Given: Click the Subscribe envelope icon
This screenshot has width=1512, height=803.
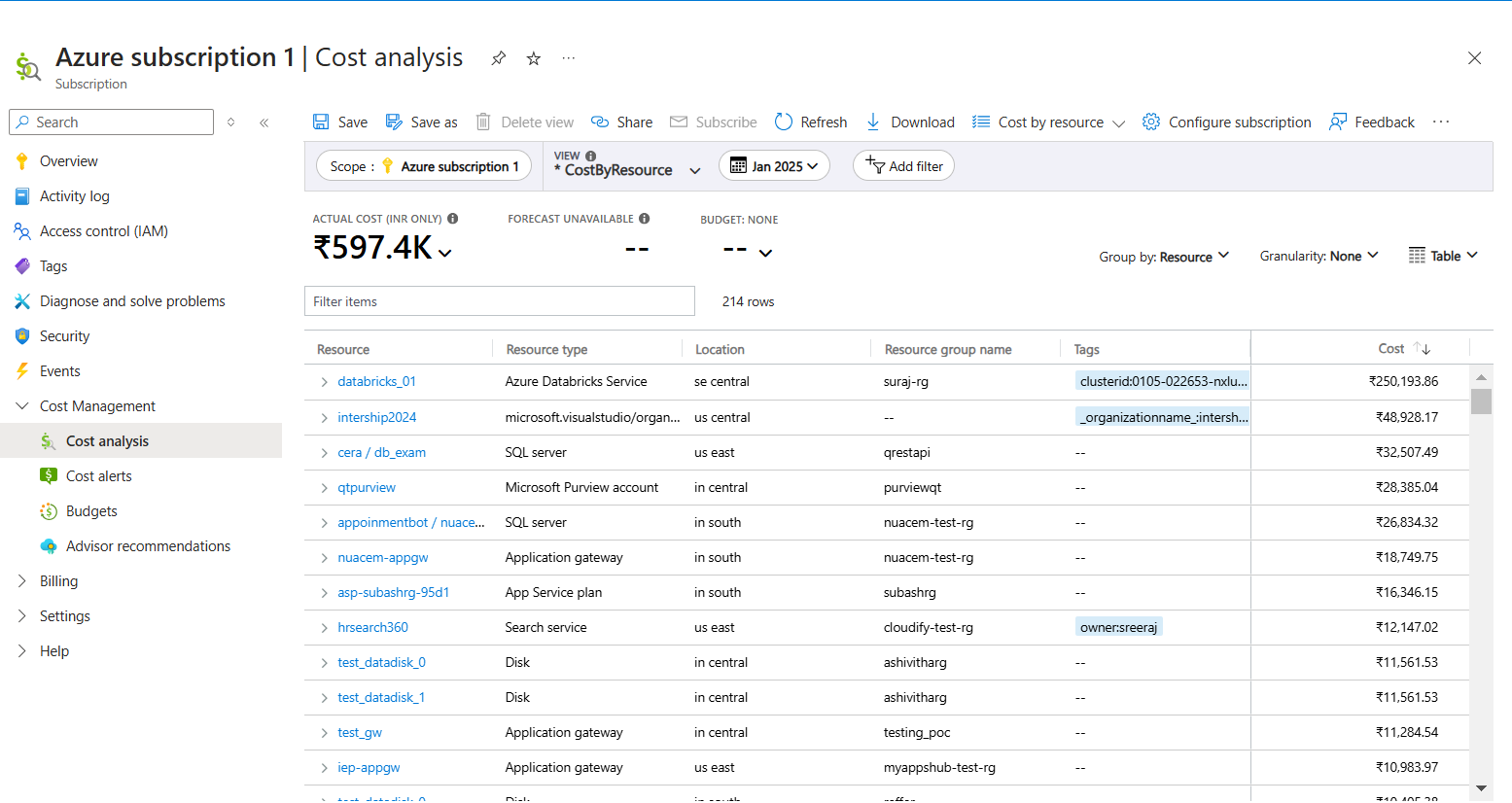Looking at the screenshot, I should pos(679,122).
